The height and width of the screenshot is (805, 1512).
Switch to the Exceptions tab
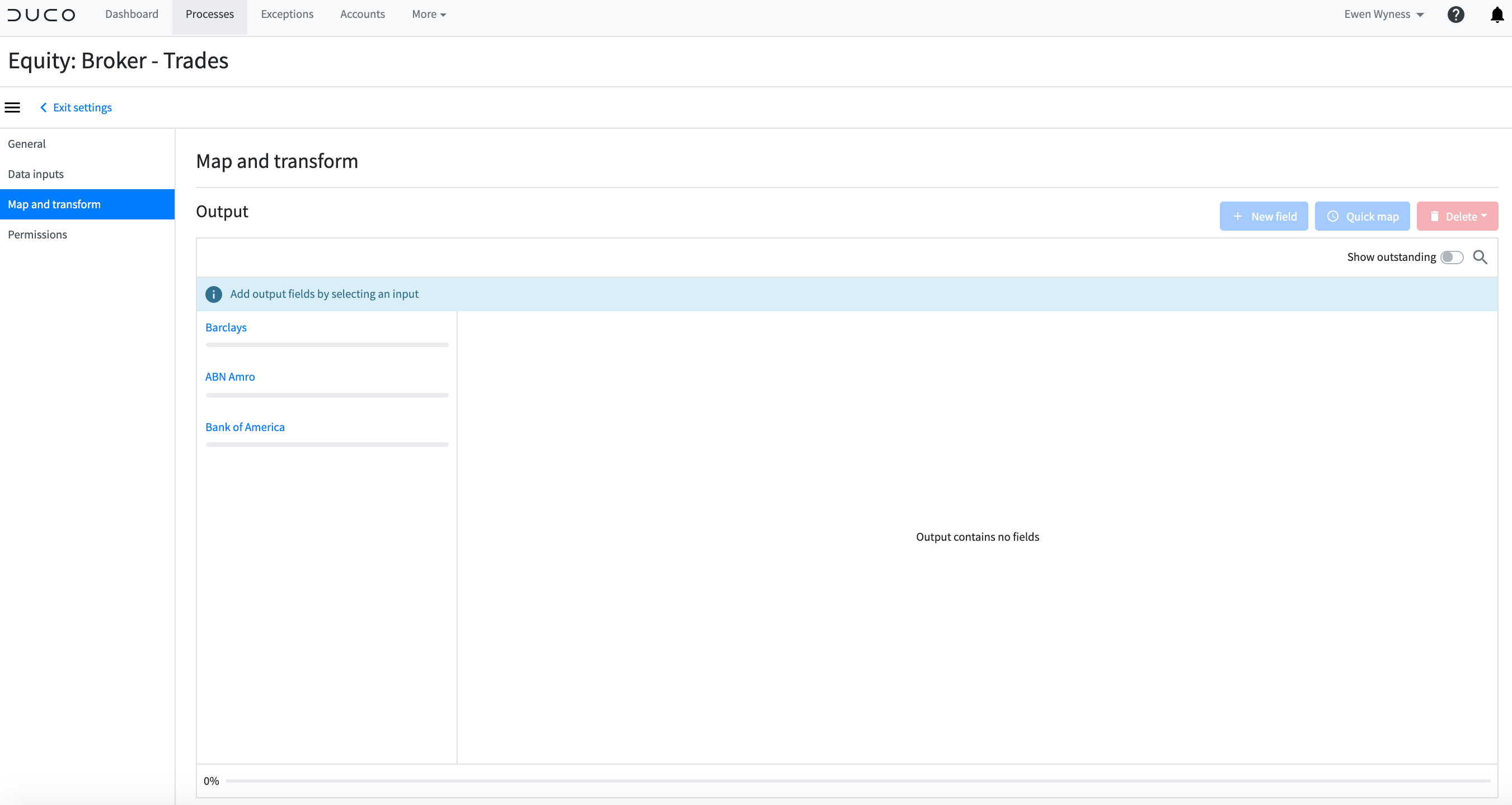tap(287, 14)
